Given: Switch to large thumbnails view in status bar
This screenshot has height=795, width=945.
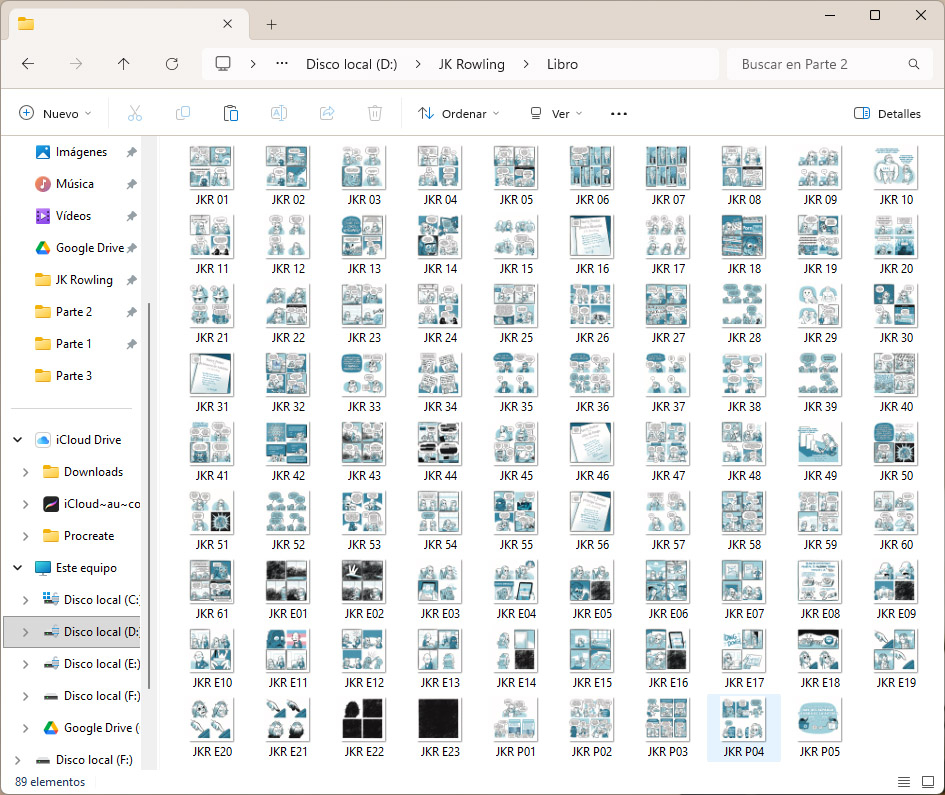Looking at the screenshot, I should [x=926, y=782].
